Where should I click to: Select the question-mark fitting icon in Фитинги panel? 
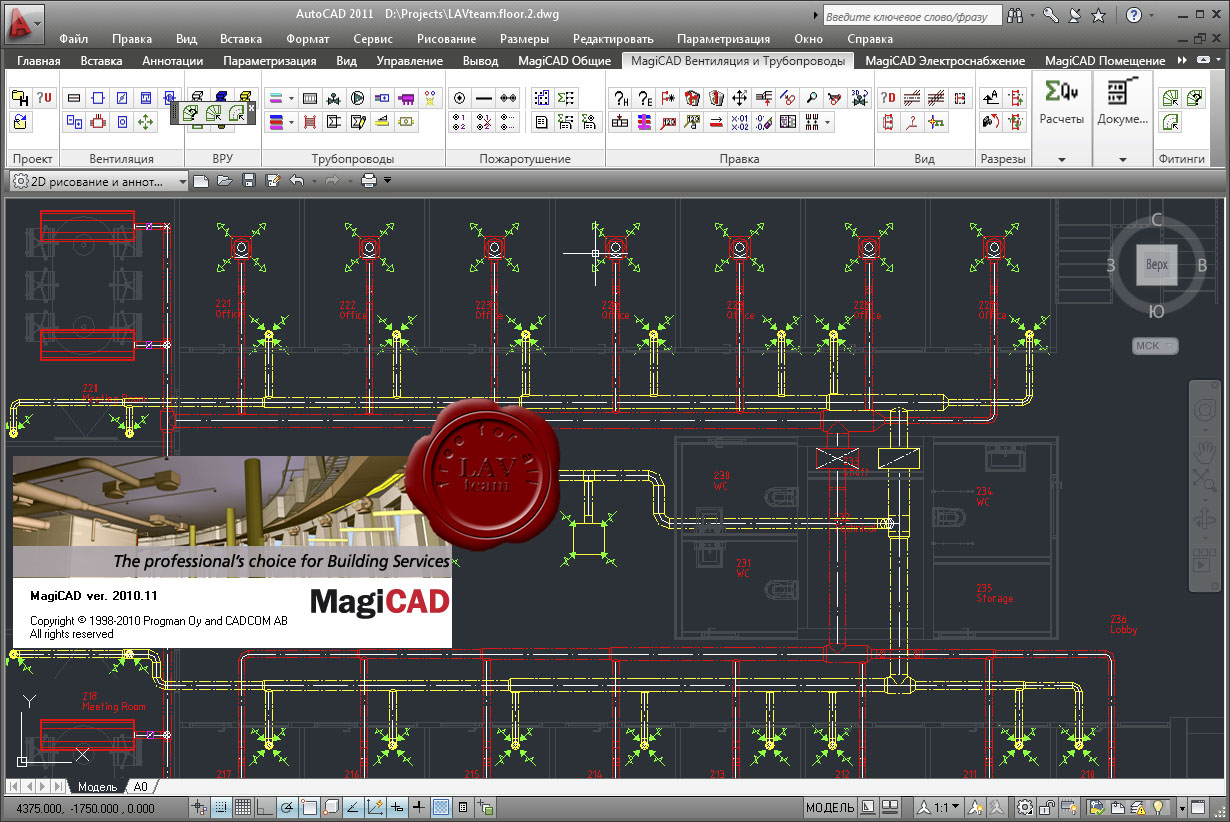(1194, 98)
